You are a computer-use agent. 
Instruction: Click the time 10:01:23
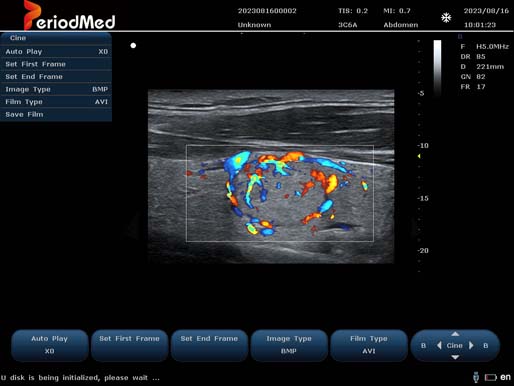pos(480,25)
